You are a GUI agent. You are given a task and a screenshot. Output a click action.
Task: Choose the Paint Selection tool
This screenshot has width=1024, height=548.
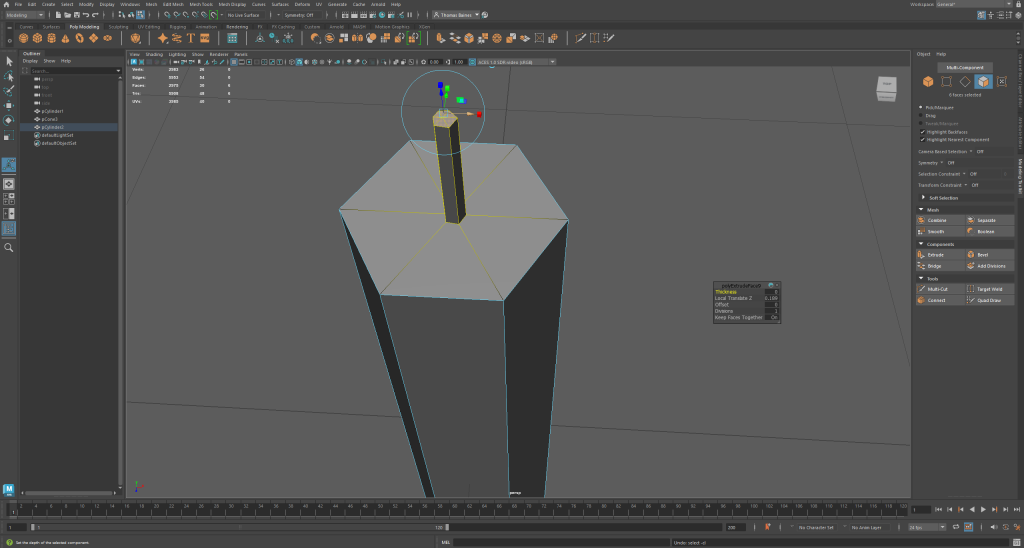tap(9, 90)
